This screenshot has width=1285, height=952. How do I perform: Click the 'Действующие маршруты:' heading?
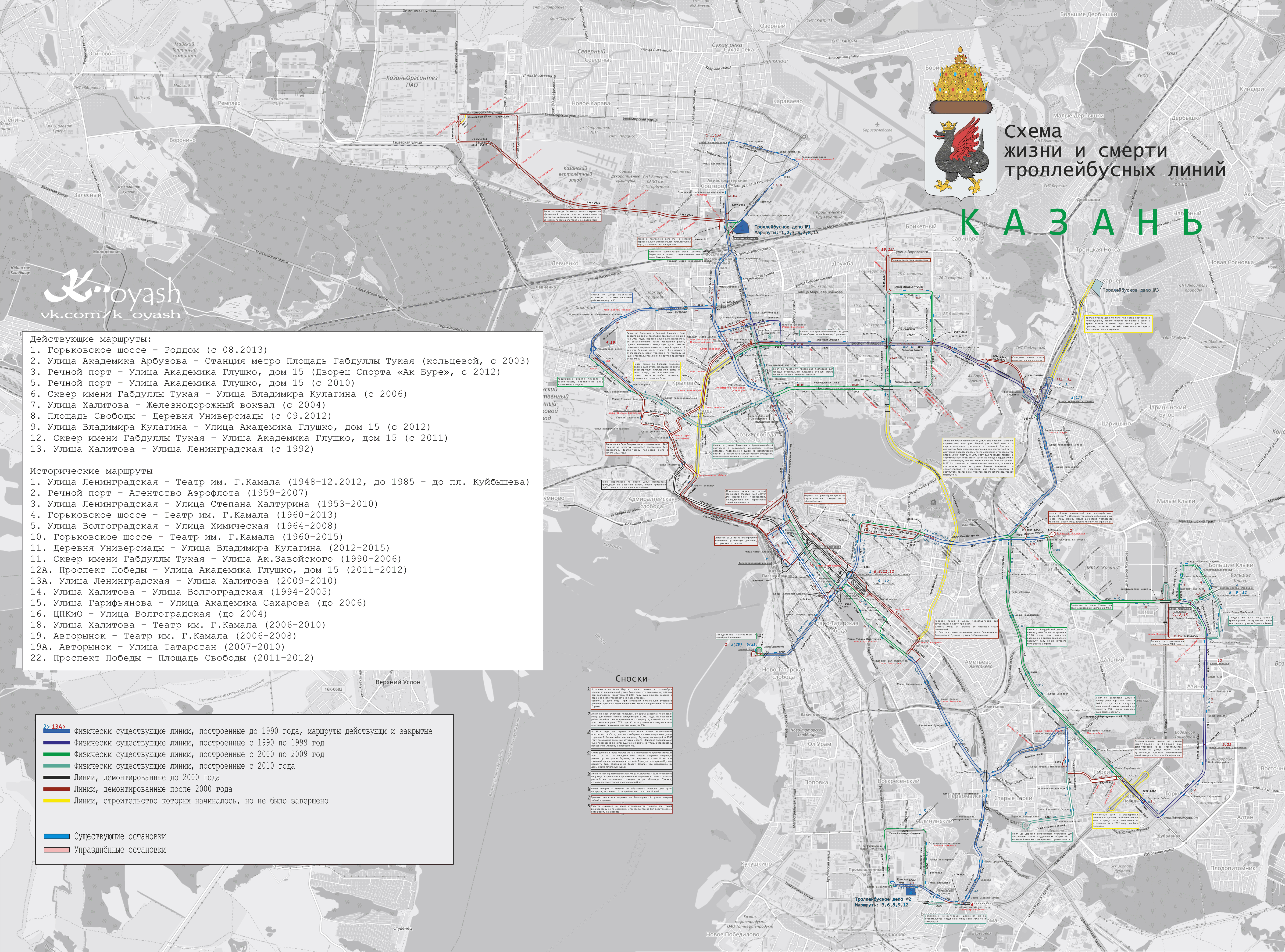point(91,339)
